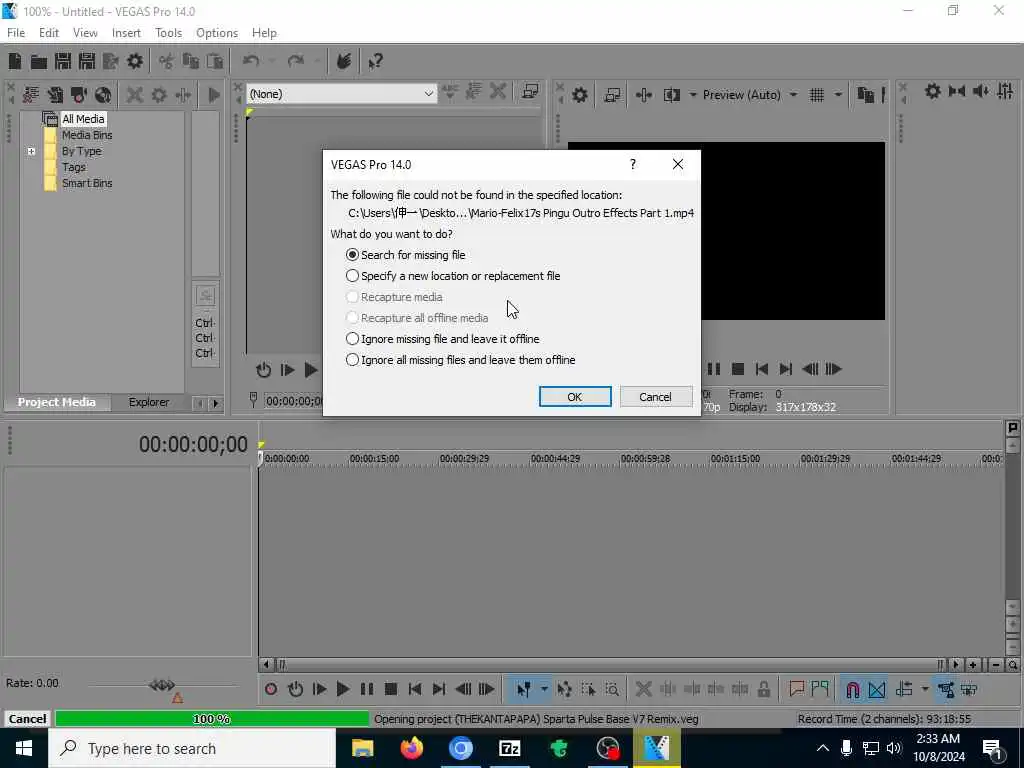Open the Insert menu
Viewport: 1024px width, 768px height.
(x=126, y=33)
